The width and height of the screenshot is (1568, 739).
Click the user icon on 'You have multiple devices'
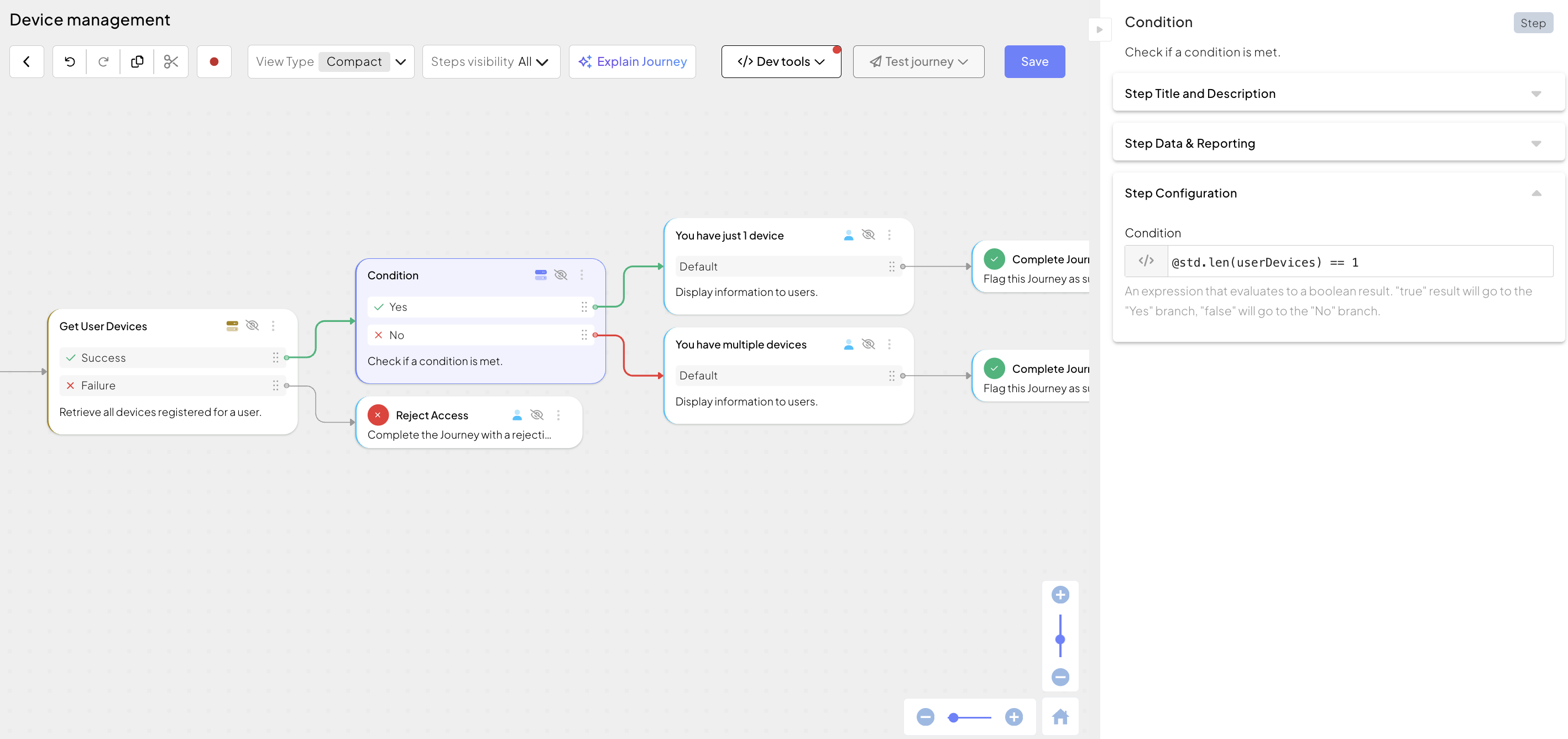pos(849,345)
